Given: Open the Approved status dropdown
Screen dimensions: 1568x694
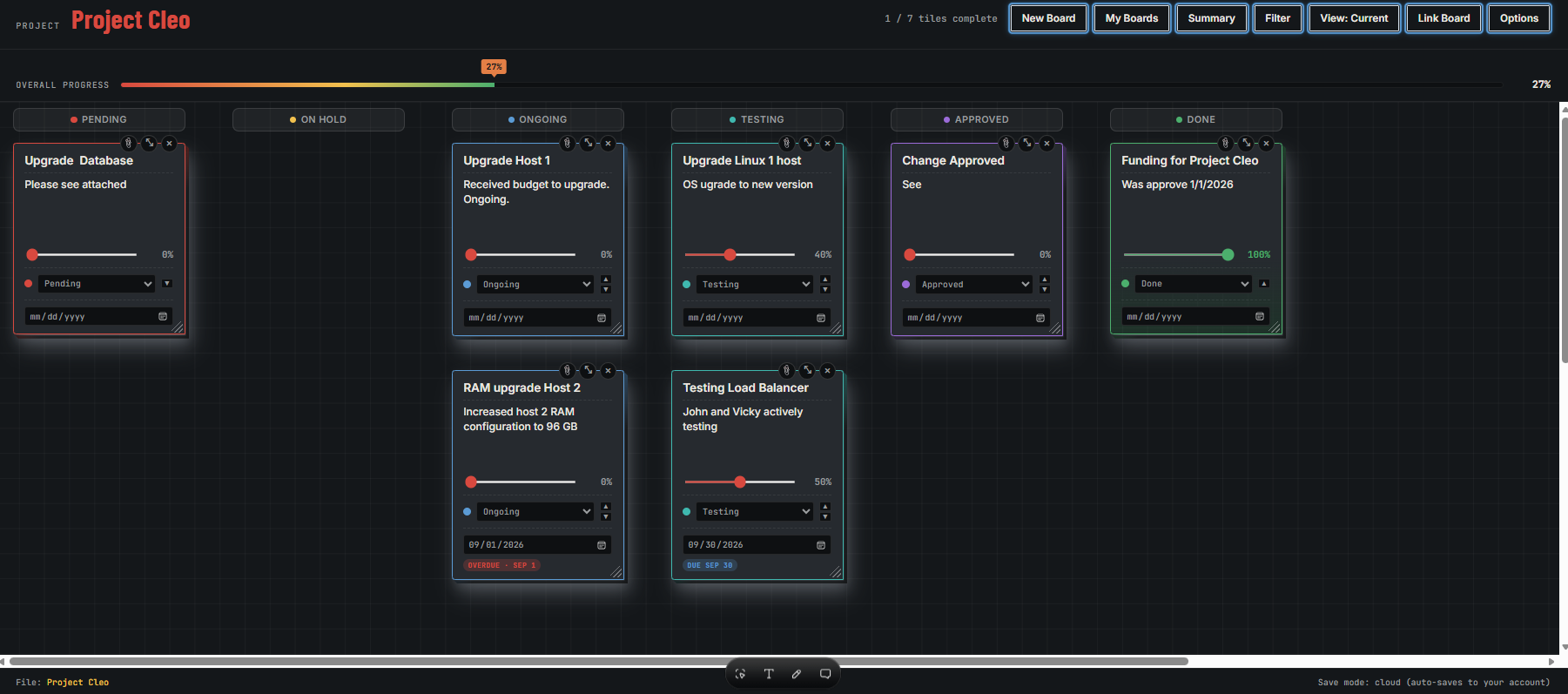Looking at the screenshot, I should [x=974, y=285].
